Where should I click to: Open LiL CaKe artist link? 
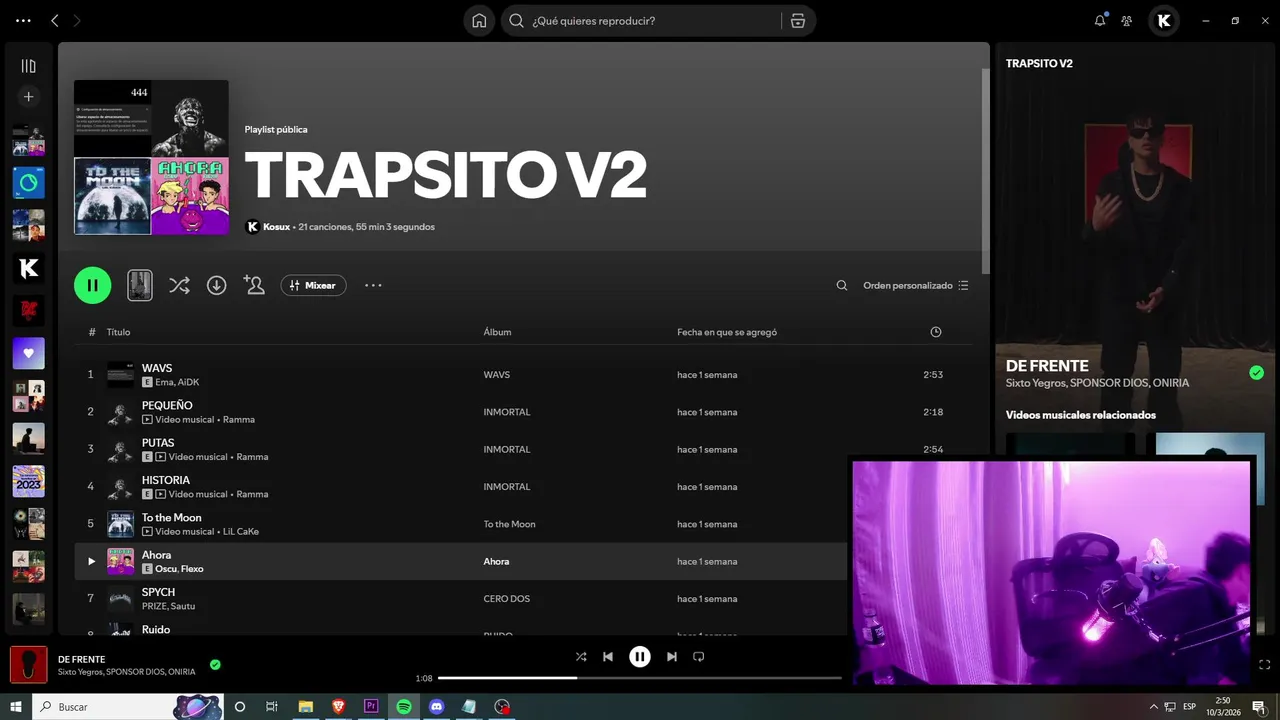241,532
